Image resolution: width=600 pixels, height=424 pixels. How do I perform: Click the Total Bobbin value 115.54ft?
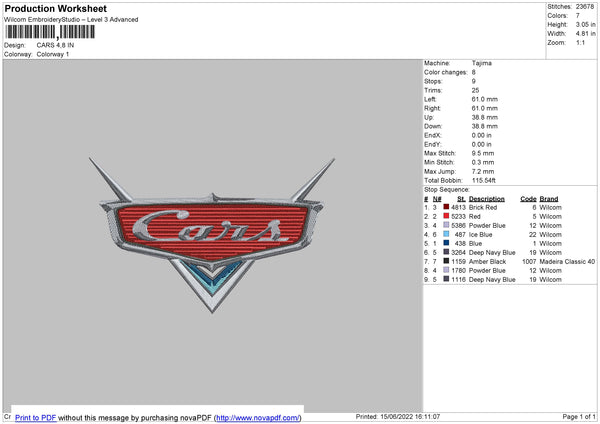pos(484,180)
